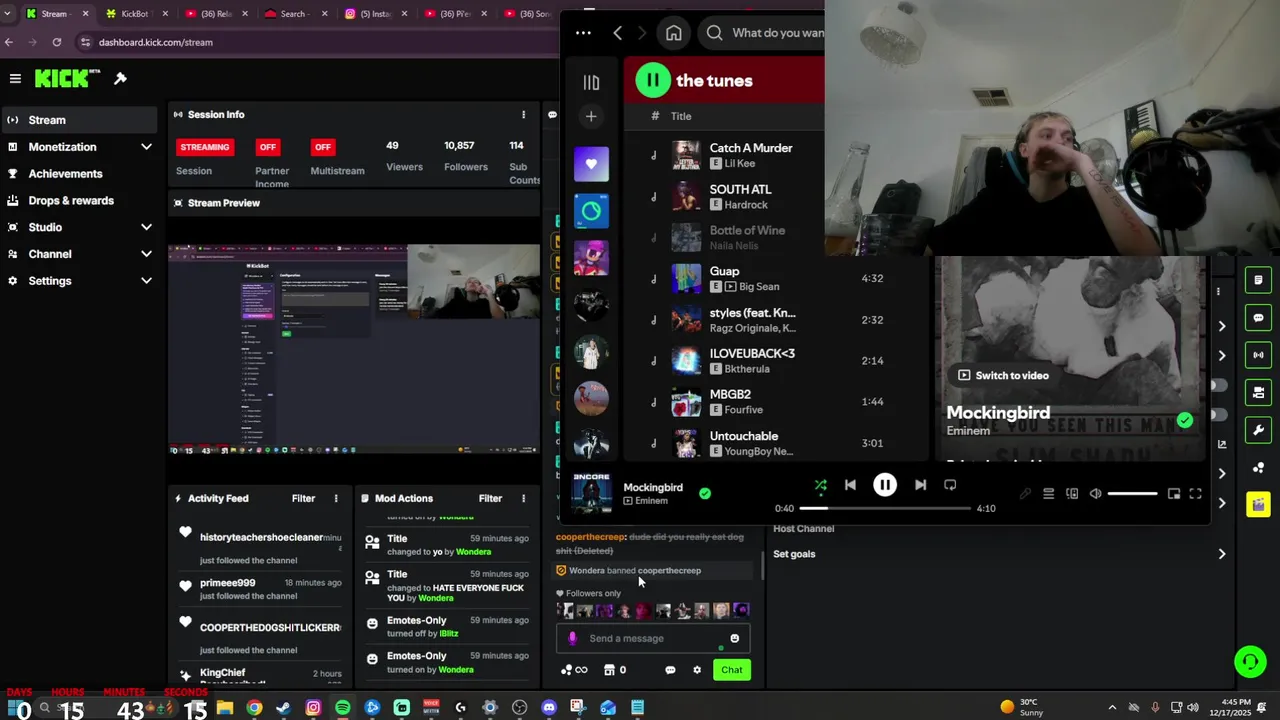Open emoji picker in chat input
Image resolution: width=1280 pixels, height=720 pixels.
tap(734, 638)
